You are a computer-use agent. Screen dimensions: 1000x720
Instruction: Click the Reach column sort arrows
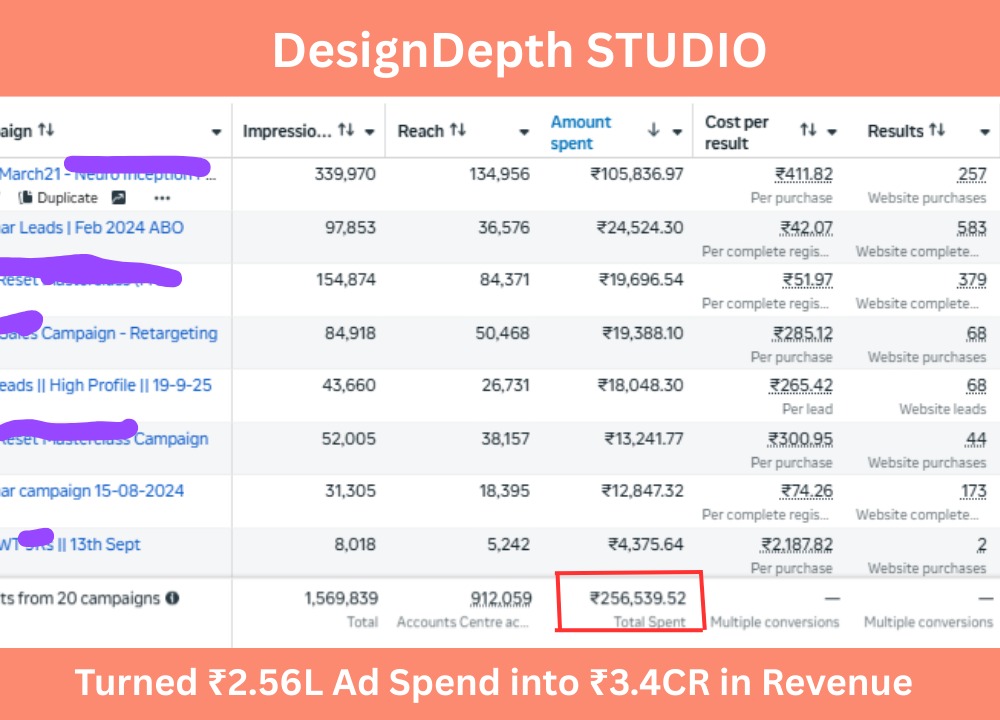[458, 131]
